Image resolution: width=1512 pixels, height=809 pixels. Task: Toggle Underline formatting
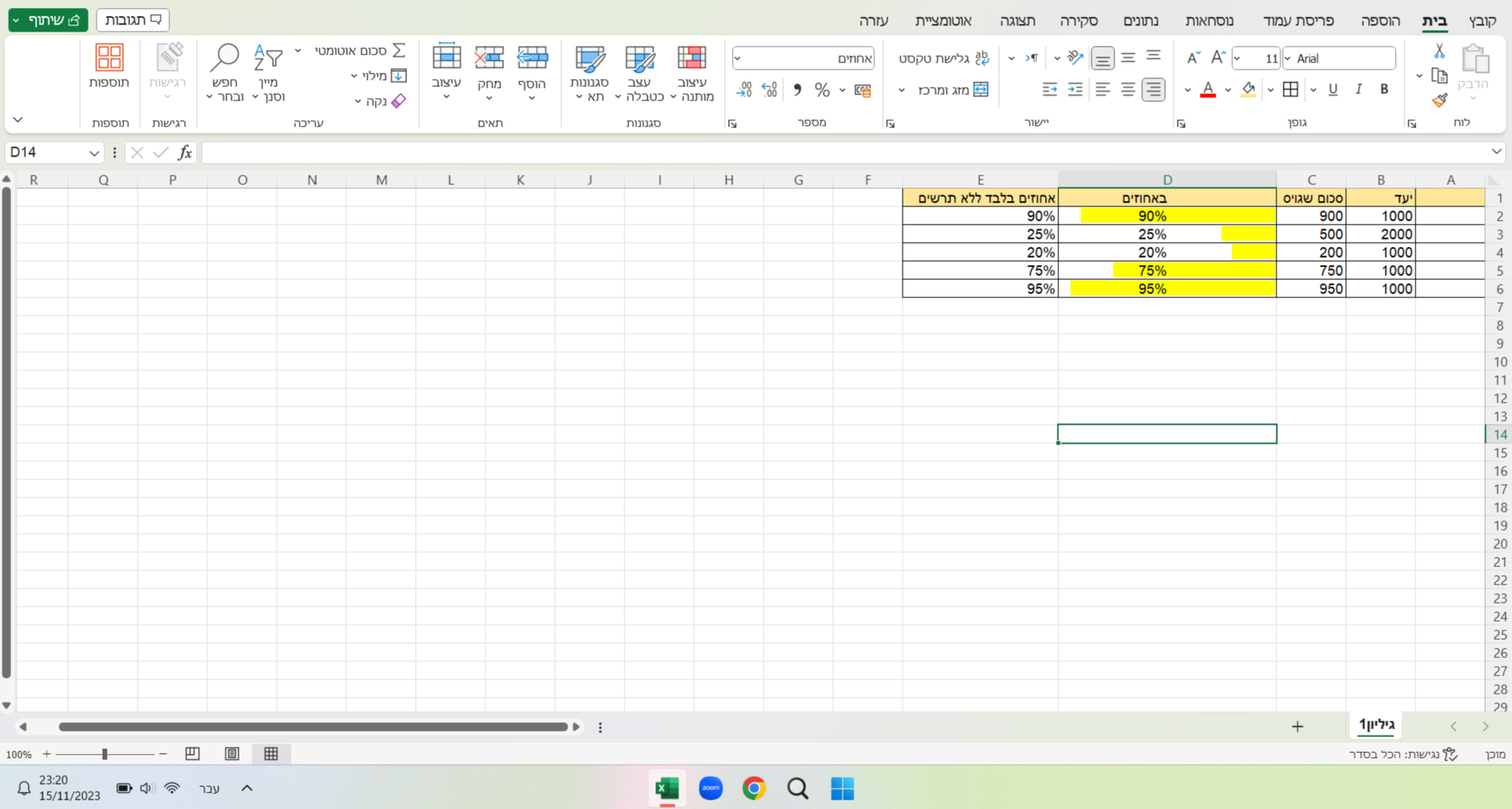coord(1333,89)
